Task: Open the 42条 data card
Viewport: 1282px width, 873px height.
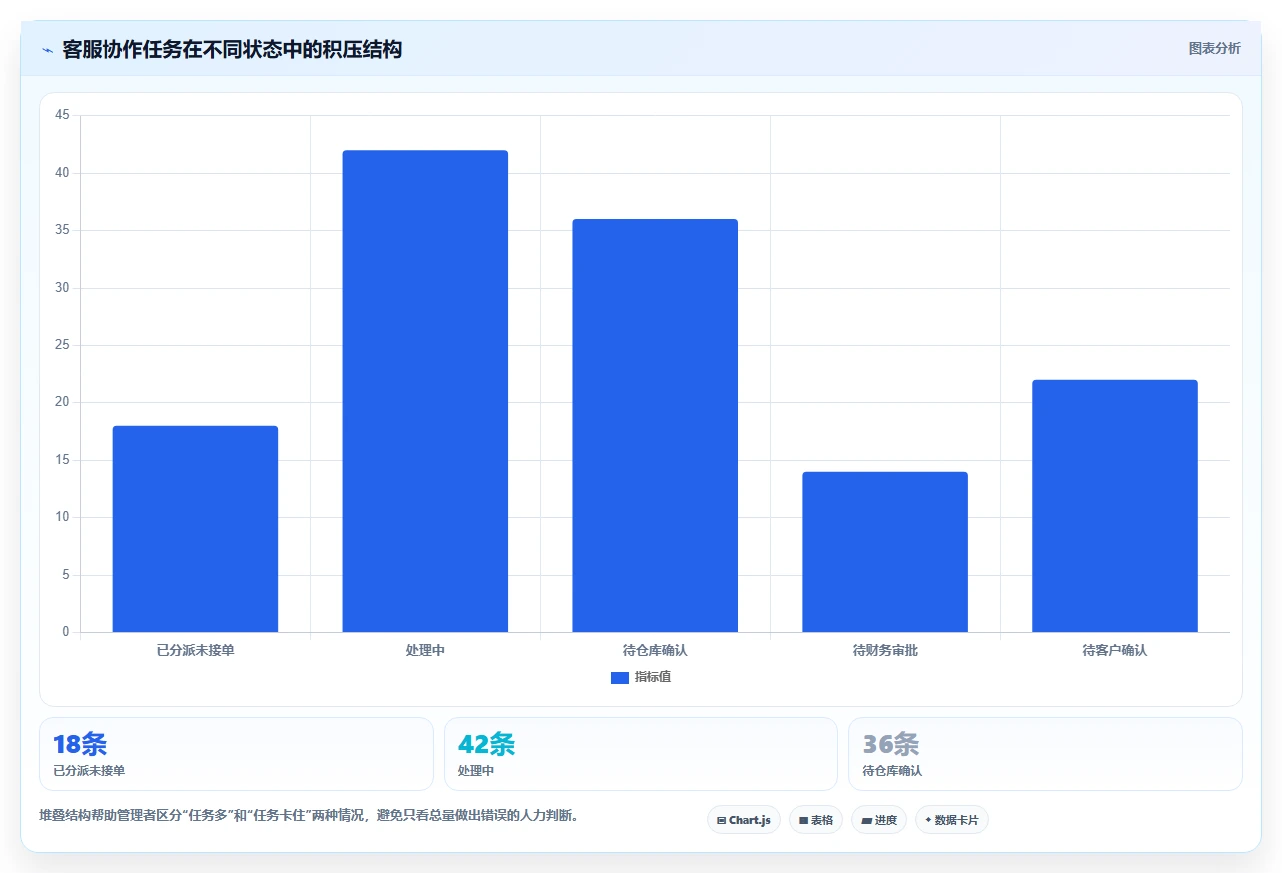Action: (x=641, y=754)
